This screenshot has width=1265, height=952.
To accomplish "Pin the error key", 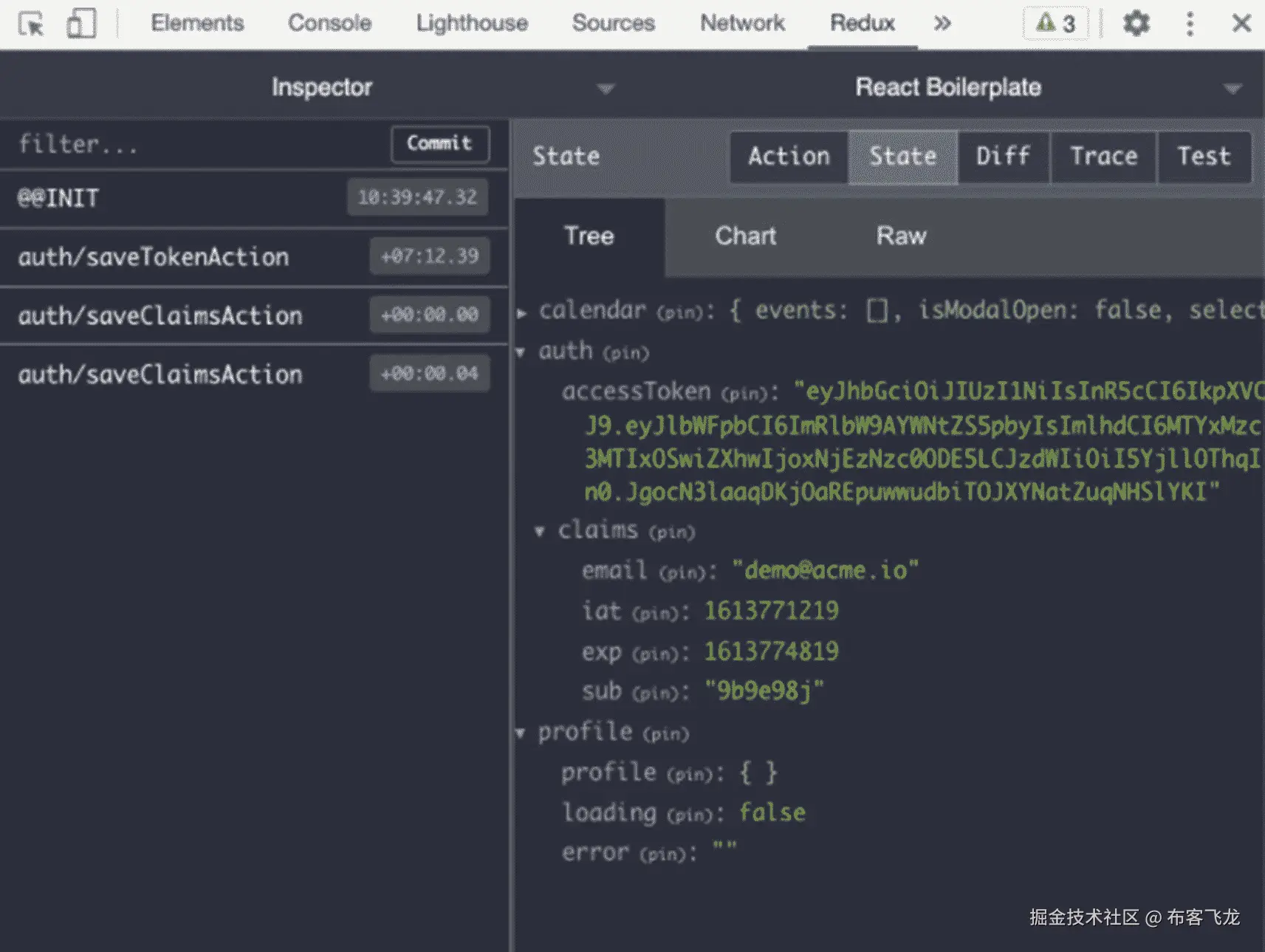I will click(662, 855).
